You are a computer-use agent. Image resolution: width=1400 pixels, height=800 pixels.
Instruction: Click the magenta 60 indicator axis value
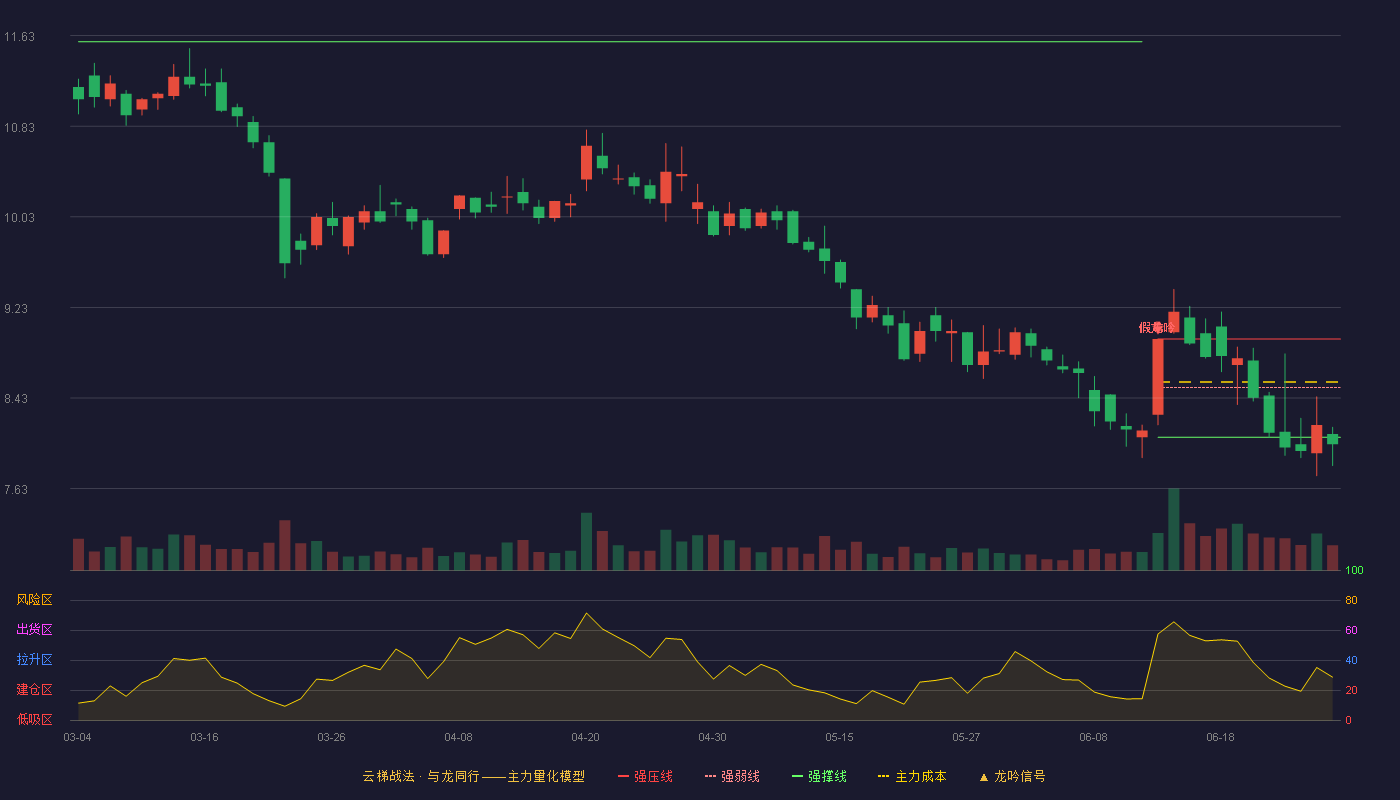[x=1351, y=630]
